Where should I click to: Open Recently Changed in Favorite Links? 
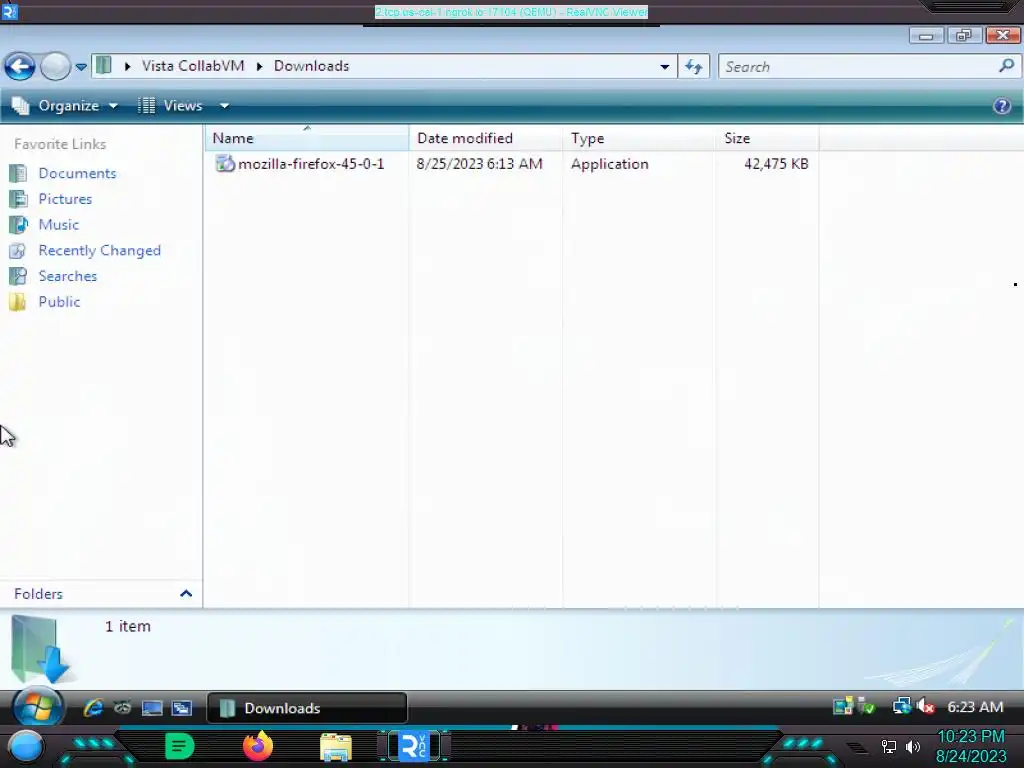[99, 250]
